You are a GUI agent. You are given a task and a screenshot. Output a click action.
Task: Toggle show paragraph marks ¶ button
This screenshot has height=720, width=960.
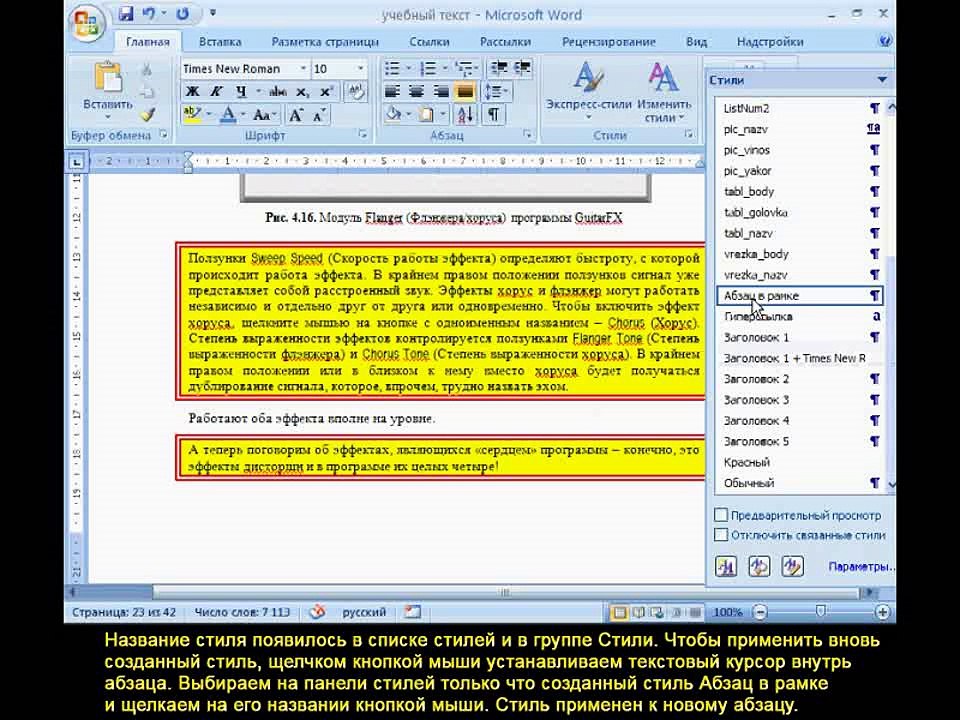pyautogui.click(x=493, y=114)
